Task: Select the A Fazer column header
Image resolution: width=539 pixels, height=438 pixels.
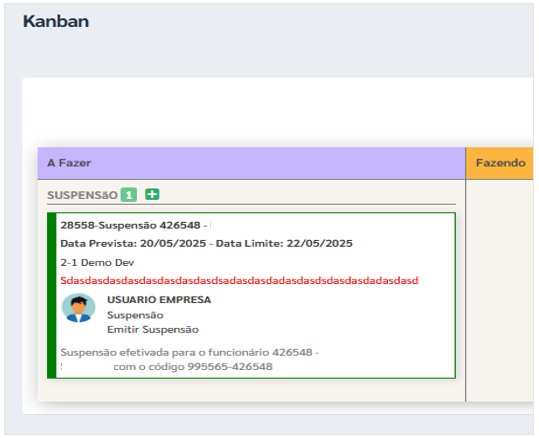Action: [251, 163]
